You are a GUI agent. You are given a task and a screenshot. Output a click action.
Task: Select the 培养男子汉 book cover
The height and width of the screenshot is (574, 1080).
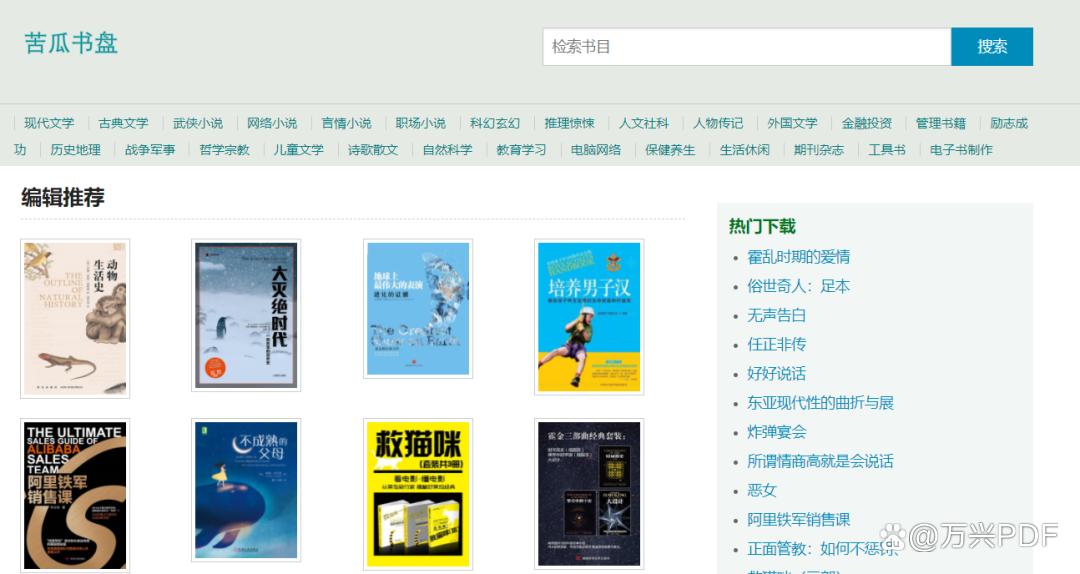point(589,316)
